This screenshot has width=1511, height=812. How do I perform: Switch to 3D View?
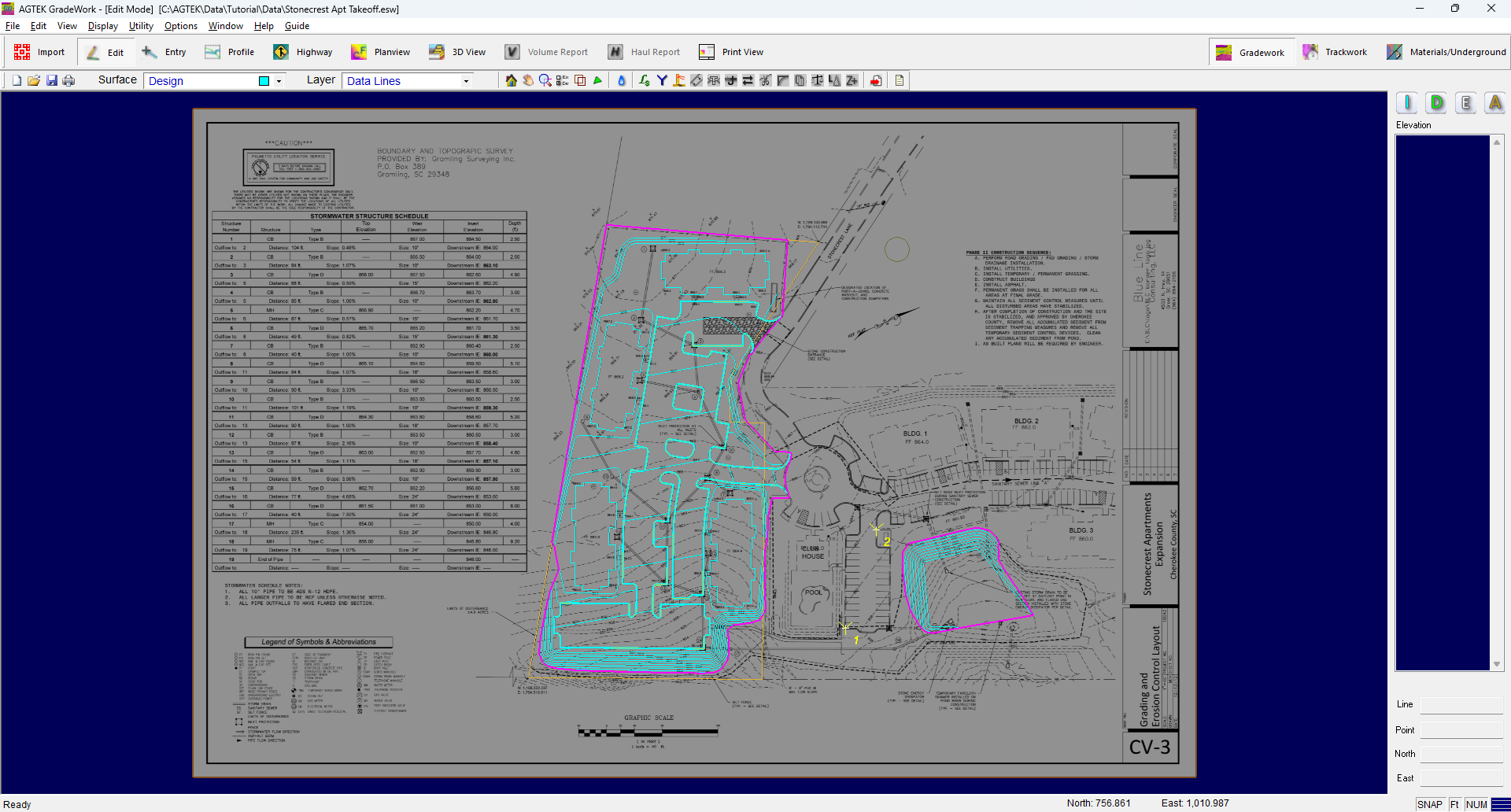click(x=457, y=51)
